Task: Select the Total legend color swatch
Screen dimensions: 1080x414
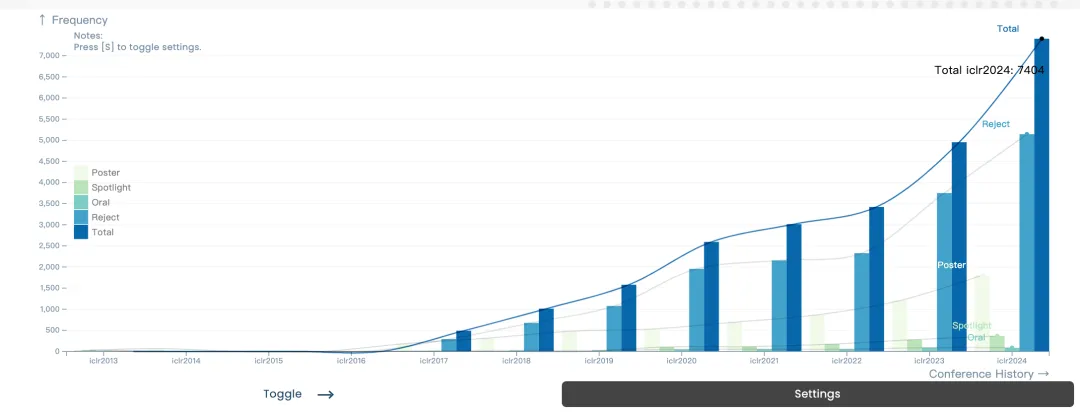Action: pos(81,232)
